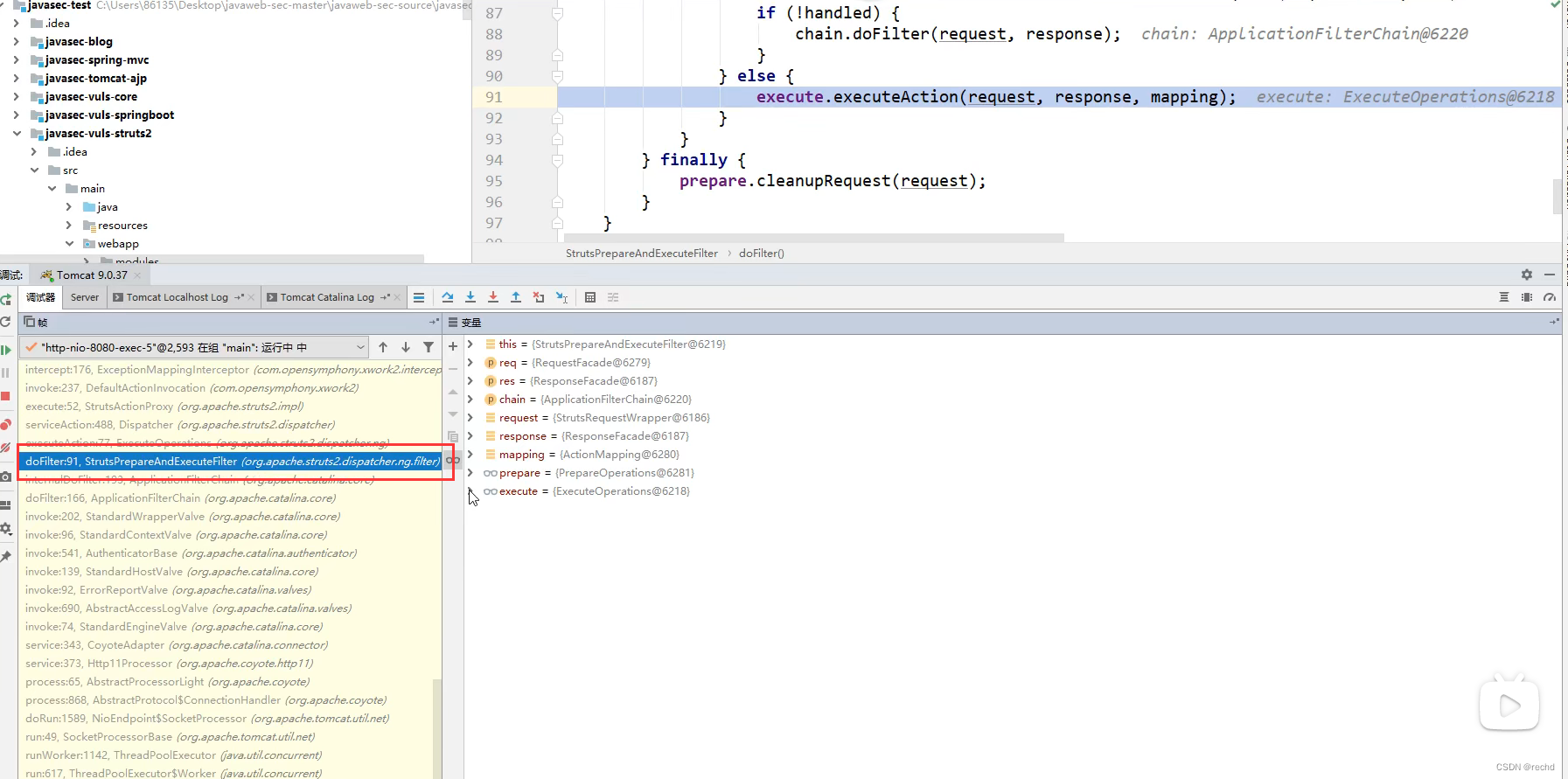Open Evaluate Expression calculator icon
Viewport: 1568px width, 779px height.
click(590, 297)
